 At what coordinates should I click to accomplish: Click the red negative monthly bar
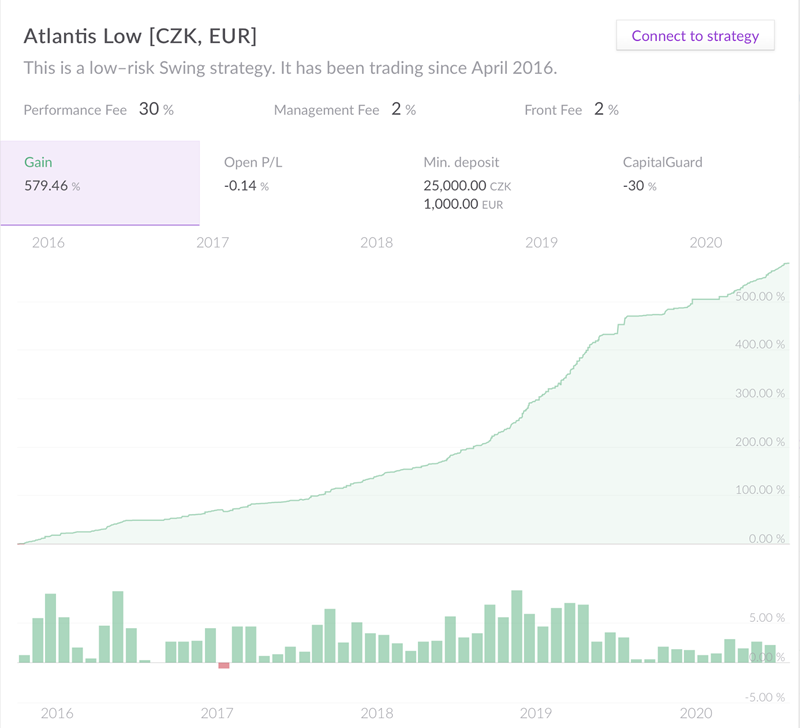point(224,665)
